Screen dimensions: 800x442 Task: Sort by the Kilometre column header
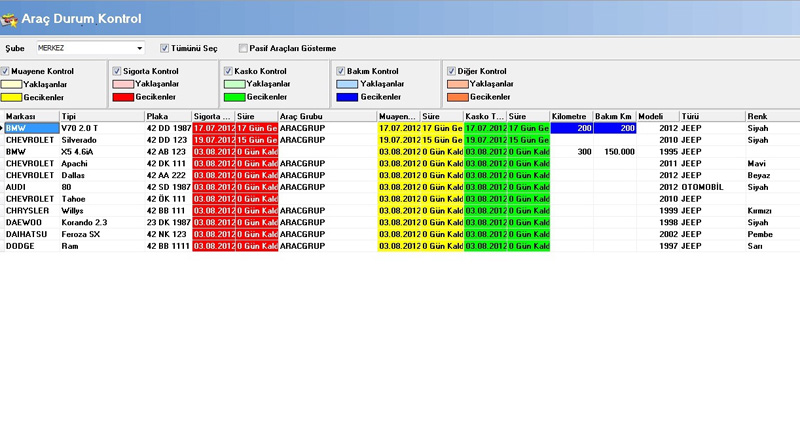pos(571,116)
